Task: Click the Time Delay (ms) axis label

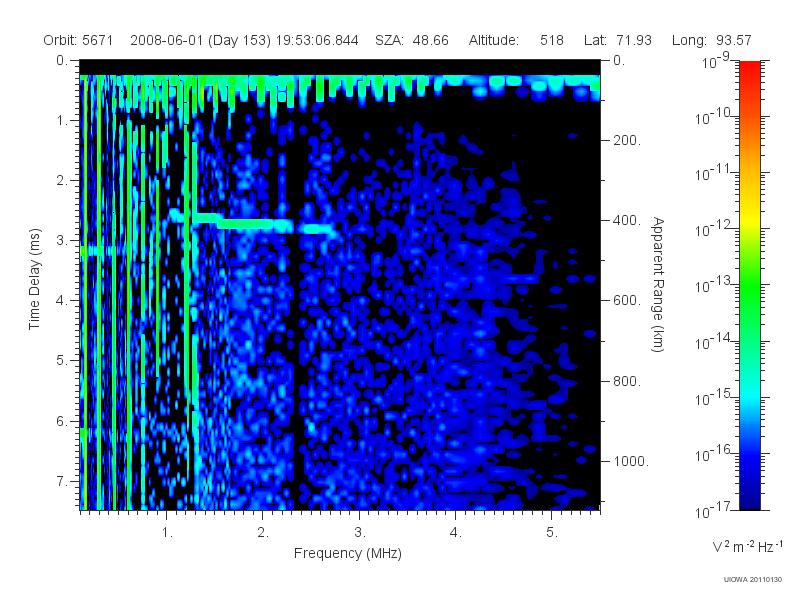Action: 34,279
